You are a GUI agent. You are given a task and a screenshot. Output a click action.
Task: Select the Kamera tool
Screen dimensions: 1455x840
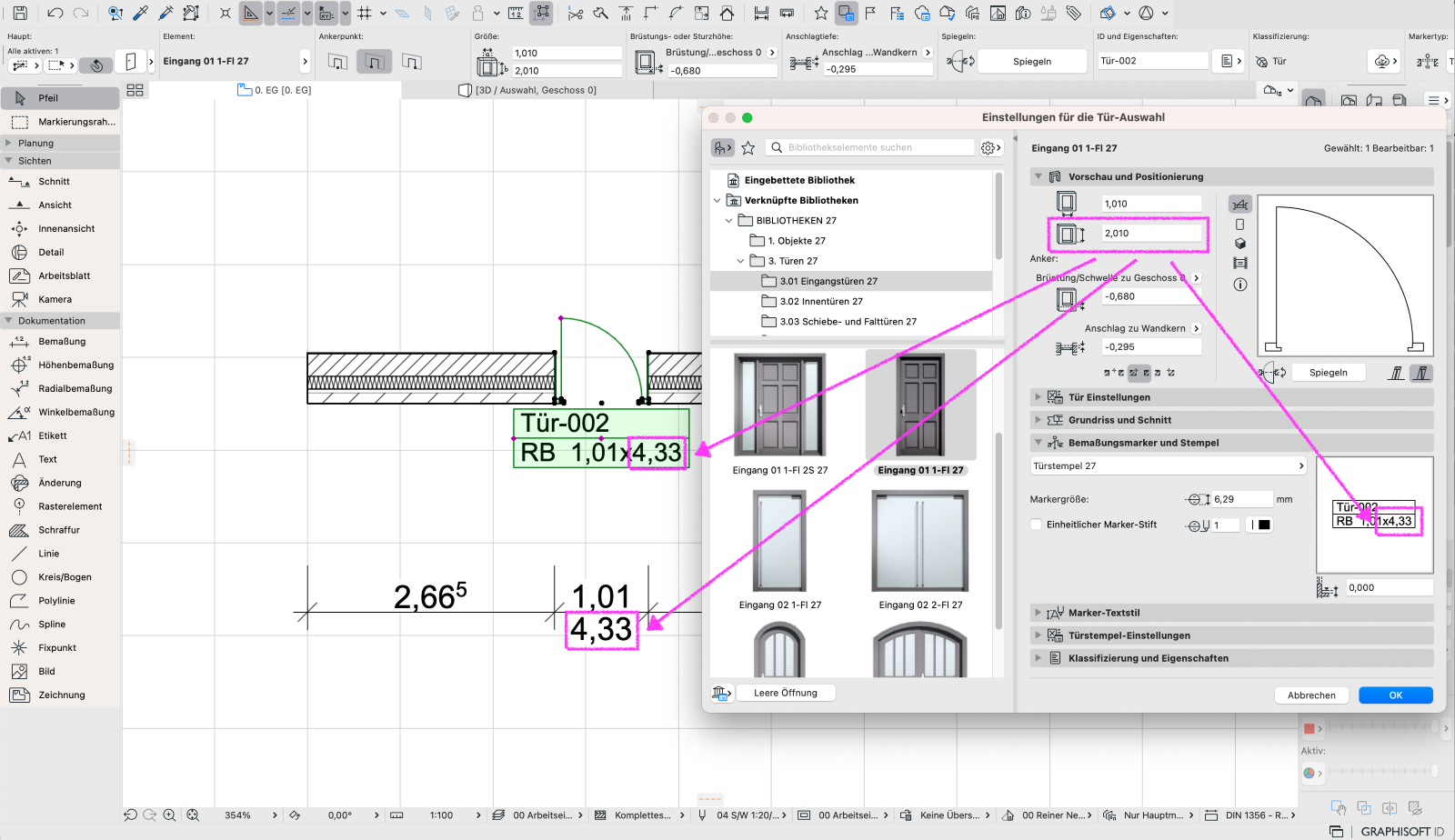click(60, 300)
